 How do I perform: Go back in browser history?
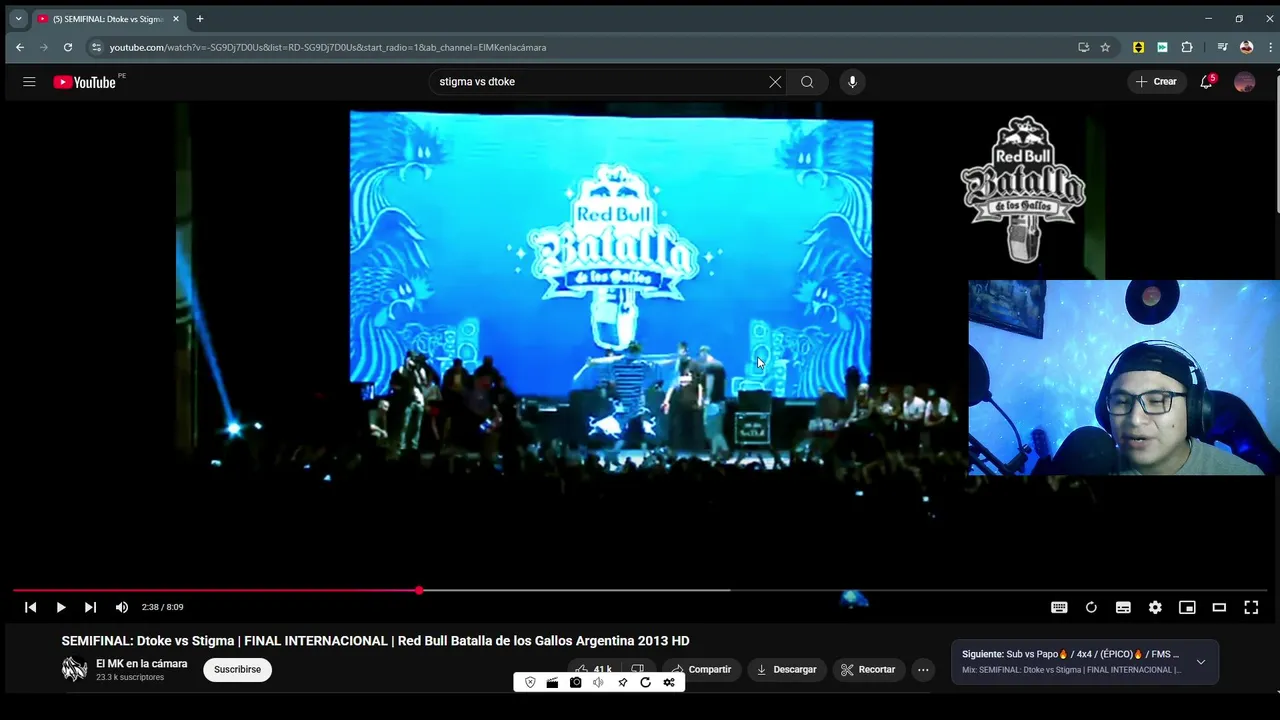(19, 47)
